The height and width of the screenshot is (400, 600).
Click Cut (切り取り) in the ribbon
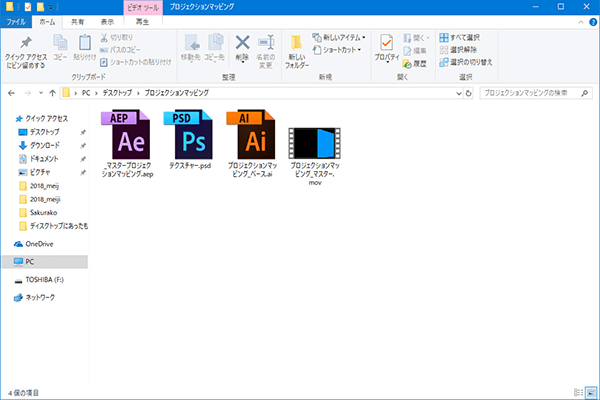(x=116, y=38)
